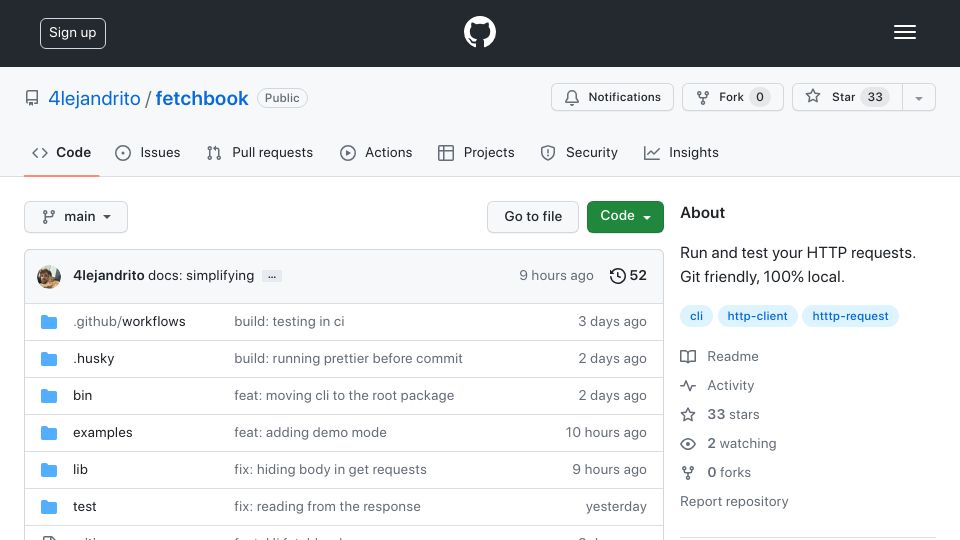Click the repository book icon beside 4lejandrito

(x=32, y=98)
